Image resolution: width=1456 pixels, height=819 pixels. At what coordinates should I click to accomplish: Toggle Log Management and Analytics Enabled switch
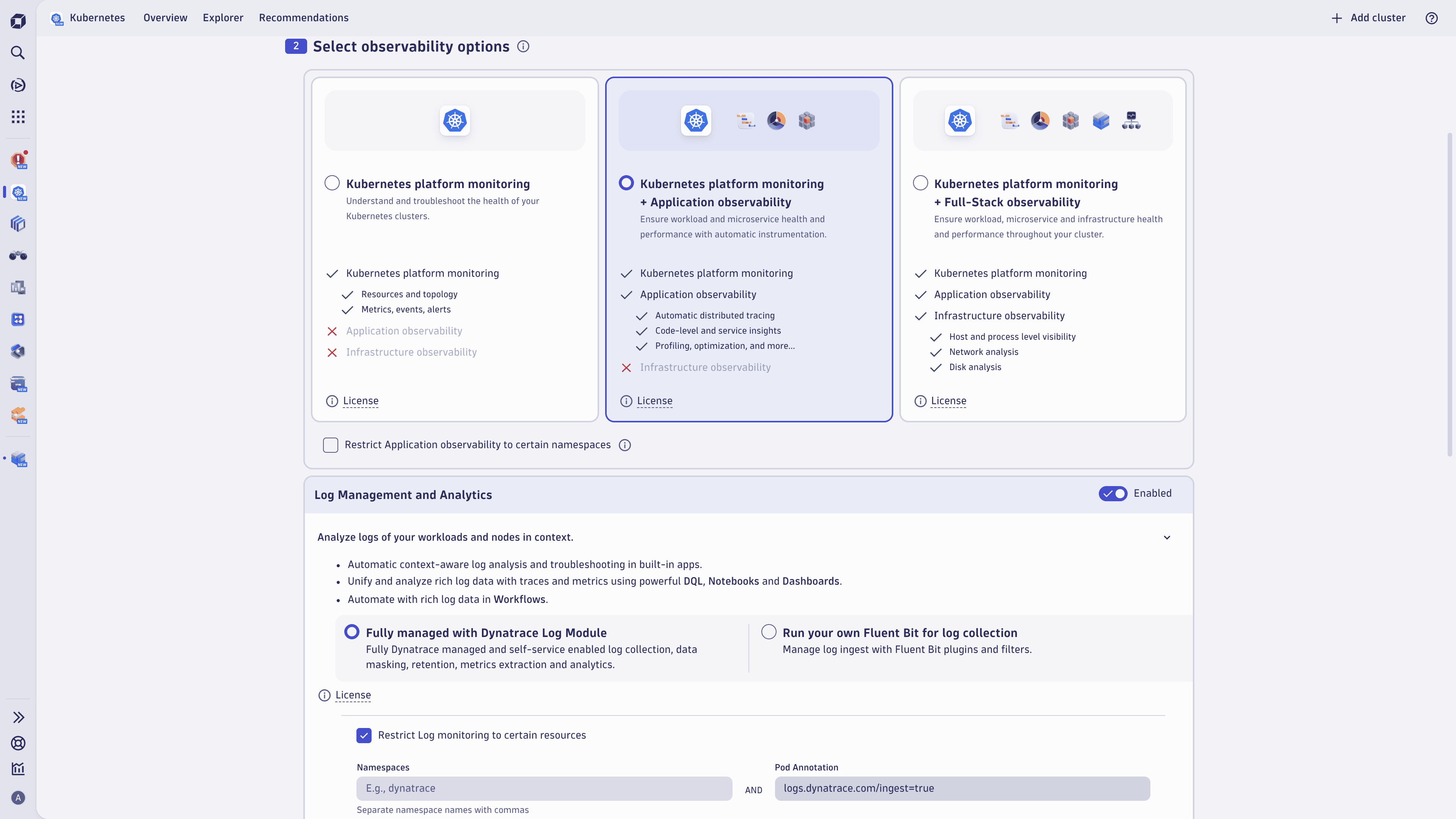pos(1113,493)
